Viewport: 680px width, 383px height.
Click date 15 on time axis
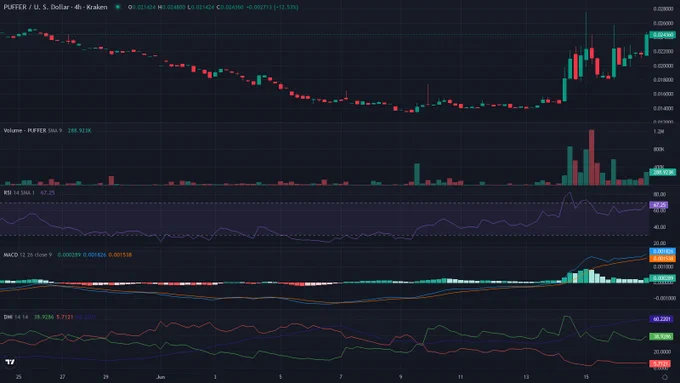tap(586, 377)
